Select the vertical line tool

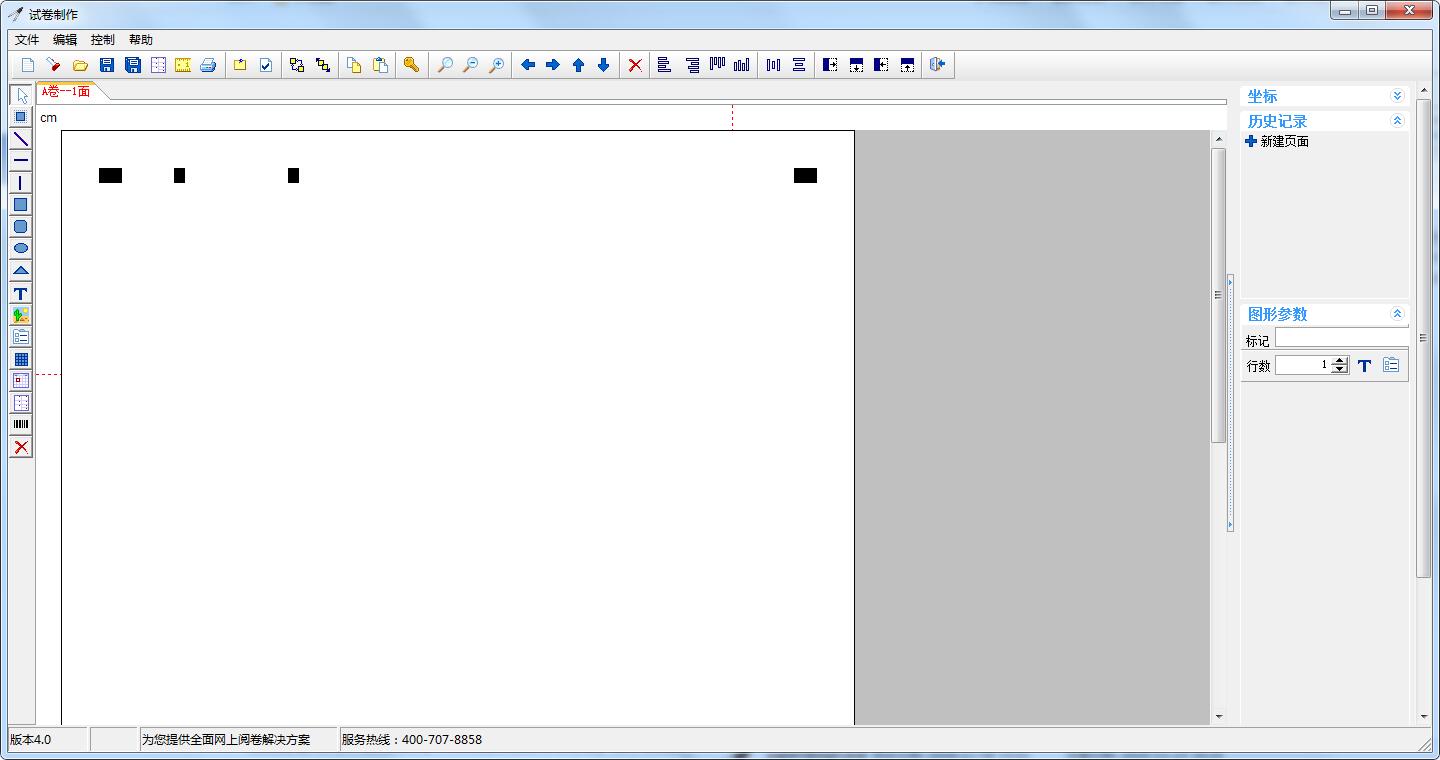[21, 183]
